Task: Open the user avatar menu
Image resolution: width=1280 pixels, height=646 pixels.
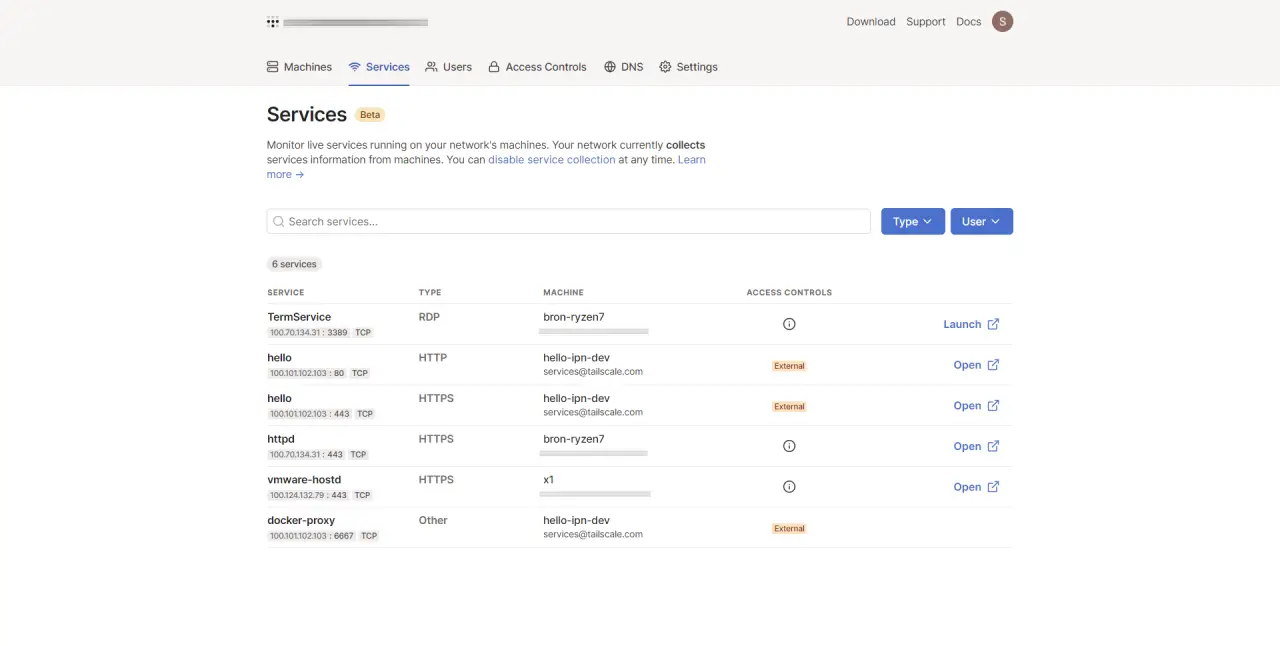Action: tap(1002, 21)
